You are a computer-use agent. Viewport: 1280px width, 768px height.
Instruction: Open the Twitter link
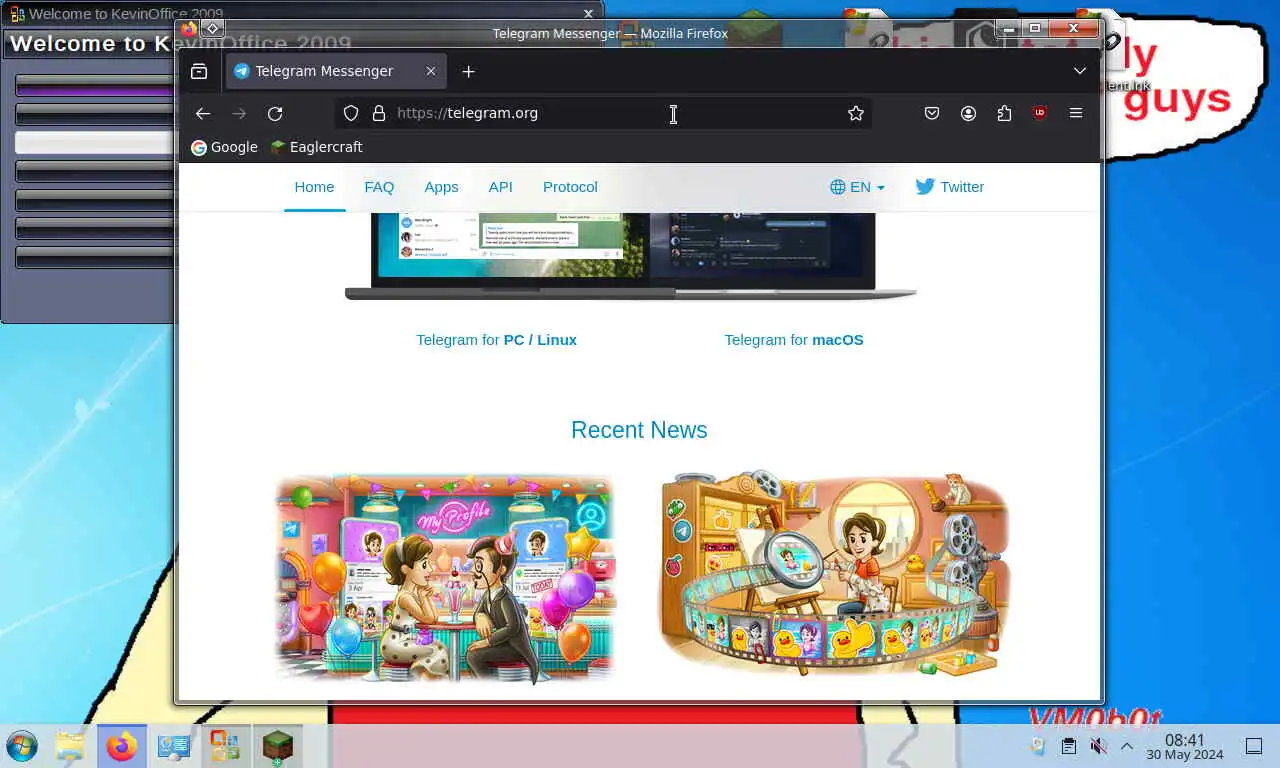[949, 187]
